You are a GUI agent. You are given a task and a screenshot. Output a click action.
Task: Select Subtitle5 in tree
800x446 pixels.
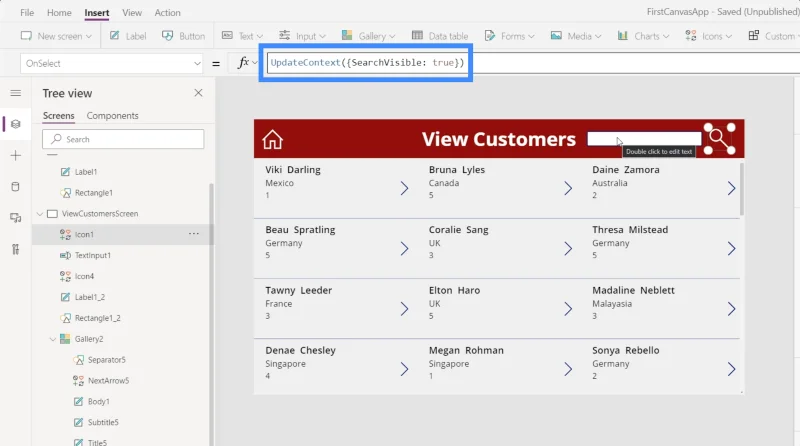(x=103, y=423)
